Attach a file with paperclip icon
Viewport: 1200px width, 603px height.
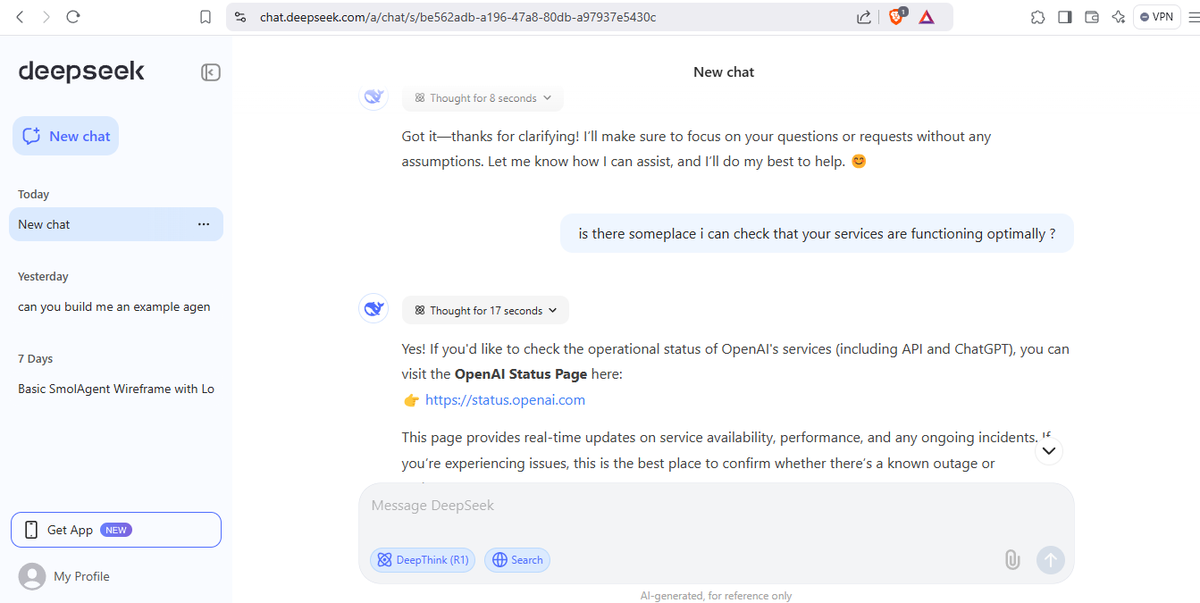point(1012,560)
